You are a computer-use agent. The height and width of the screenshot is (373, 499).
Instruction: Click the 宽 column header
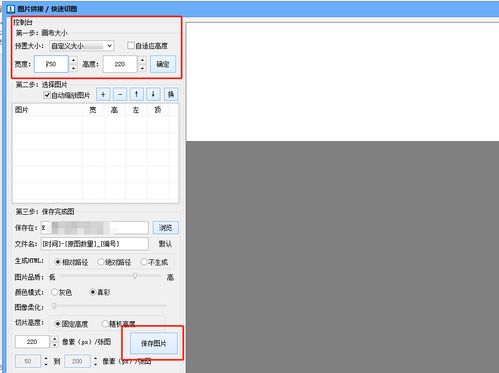pyautogui.click(x=93, y=110)
